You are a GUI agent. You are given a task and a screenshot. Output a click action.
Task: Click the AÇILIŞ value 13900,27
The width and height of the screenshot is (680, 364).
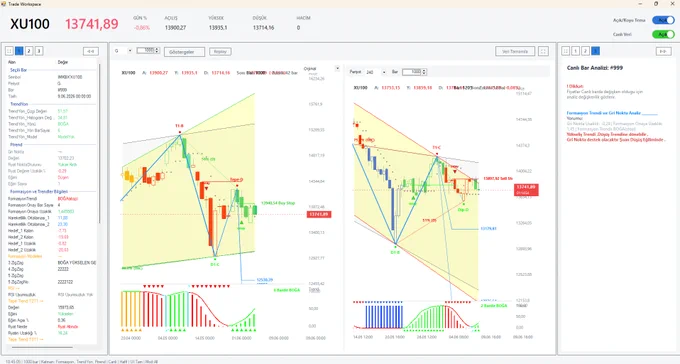pos(175,28)
